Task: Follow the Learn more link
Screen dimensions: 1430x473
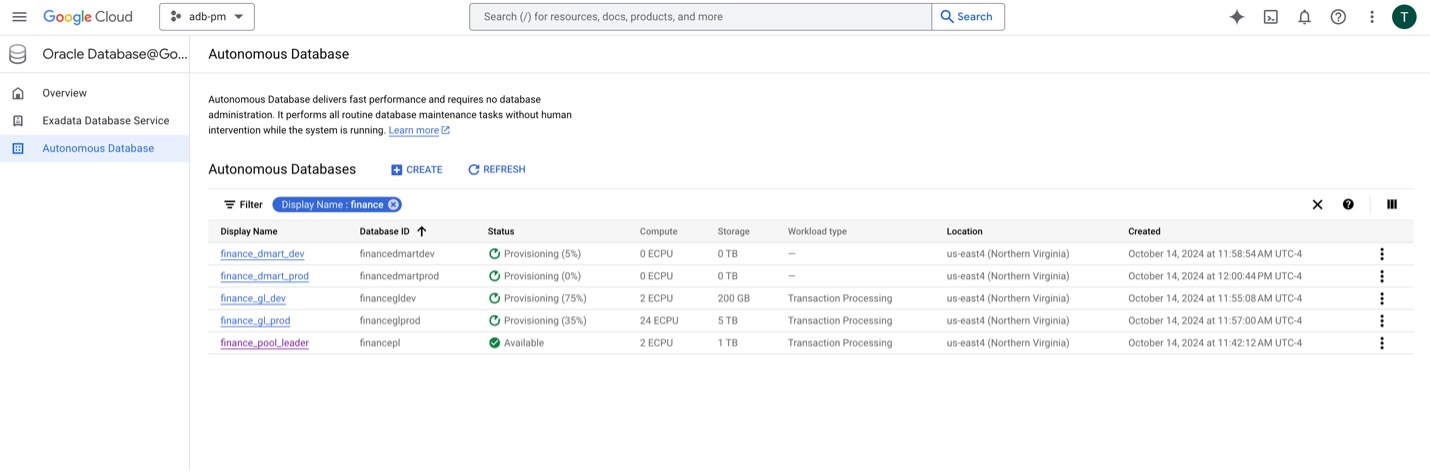Action: tap(419, 130)
